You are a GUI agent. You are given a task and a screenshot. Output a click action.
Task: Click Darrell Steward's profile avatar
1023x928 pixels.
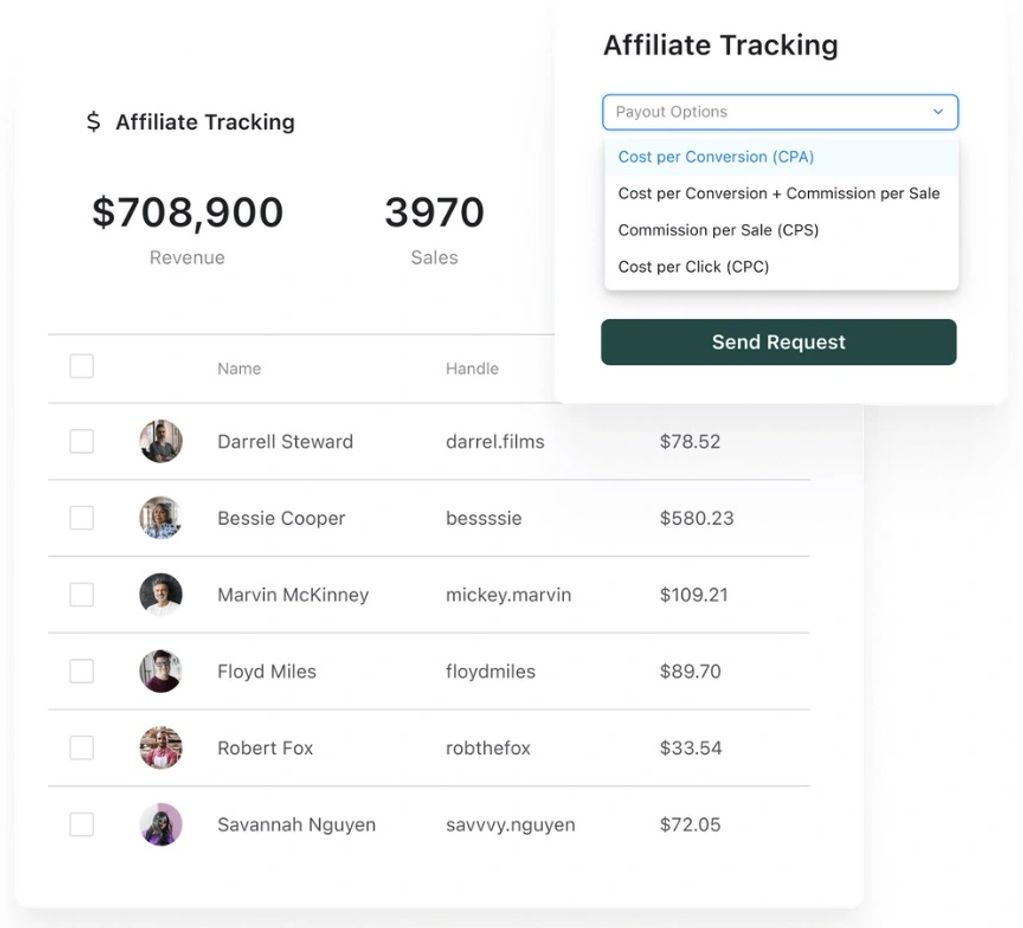[x=160, y=441]
